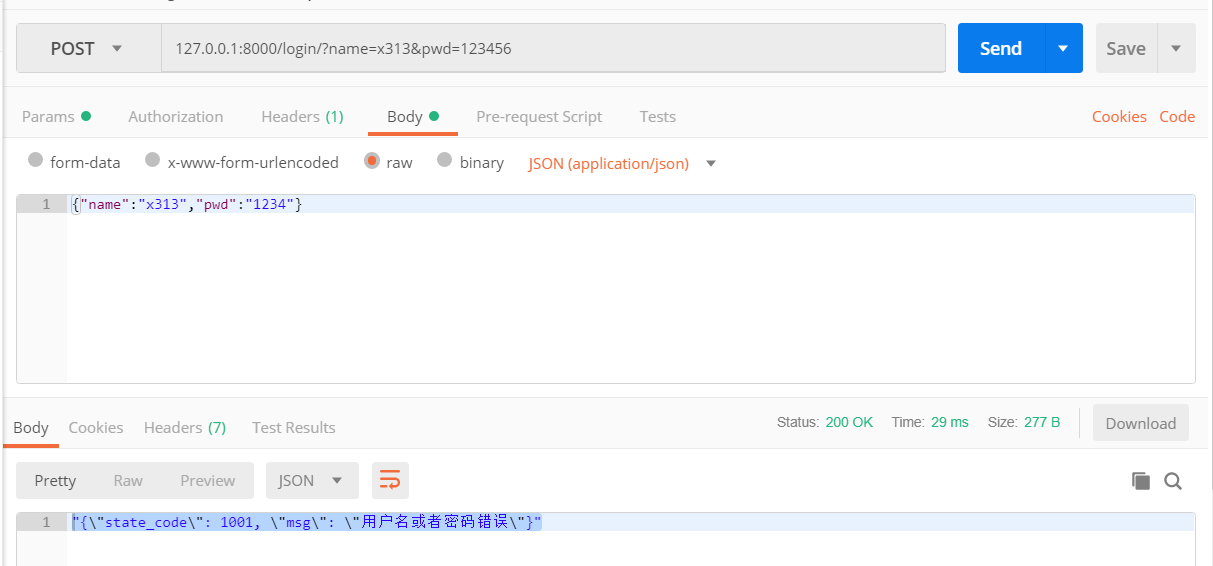Click the Send button
1213x566 pixels.
pos(1001,48)
